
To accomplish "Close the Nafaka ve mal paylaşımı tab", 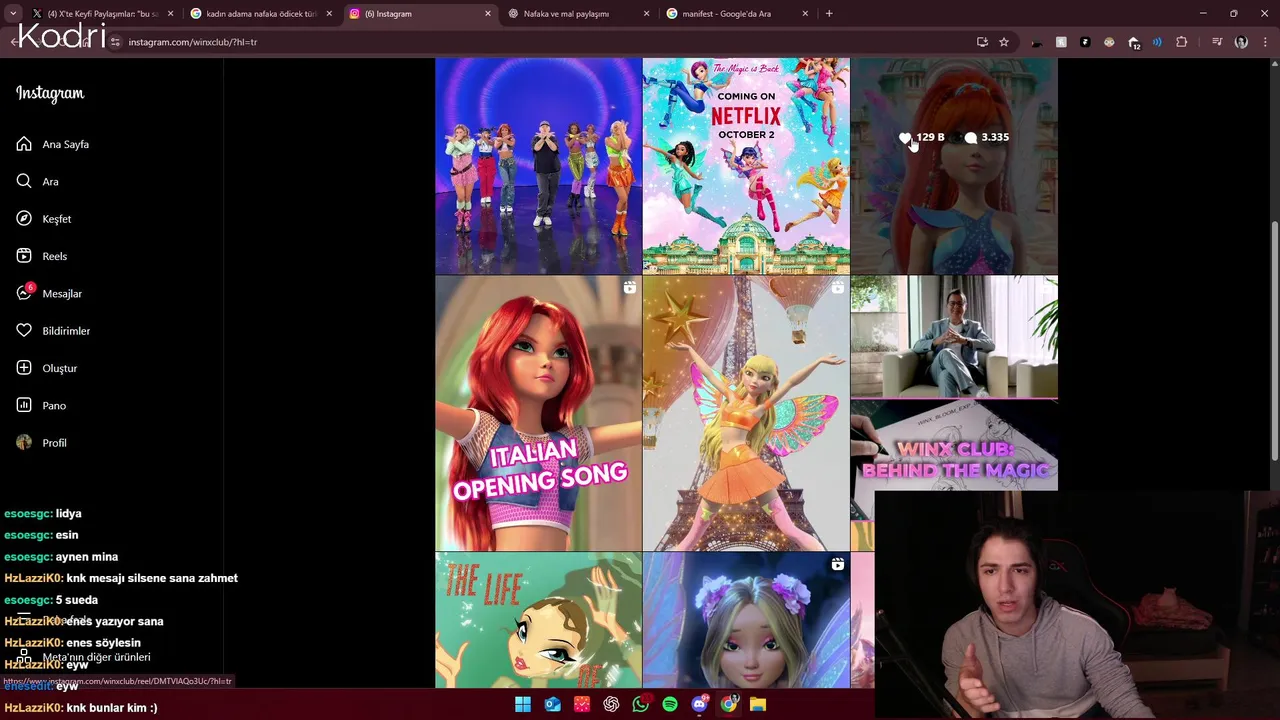I will 646,14.
